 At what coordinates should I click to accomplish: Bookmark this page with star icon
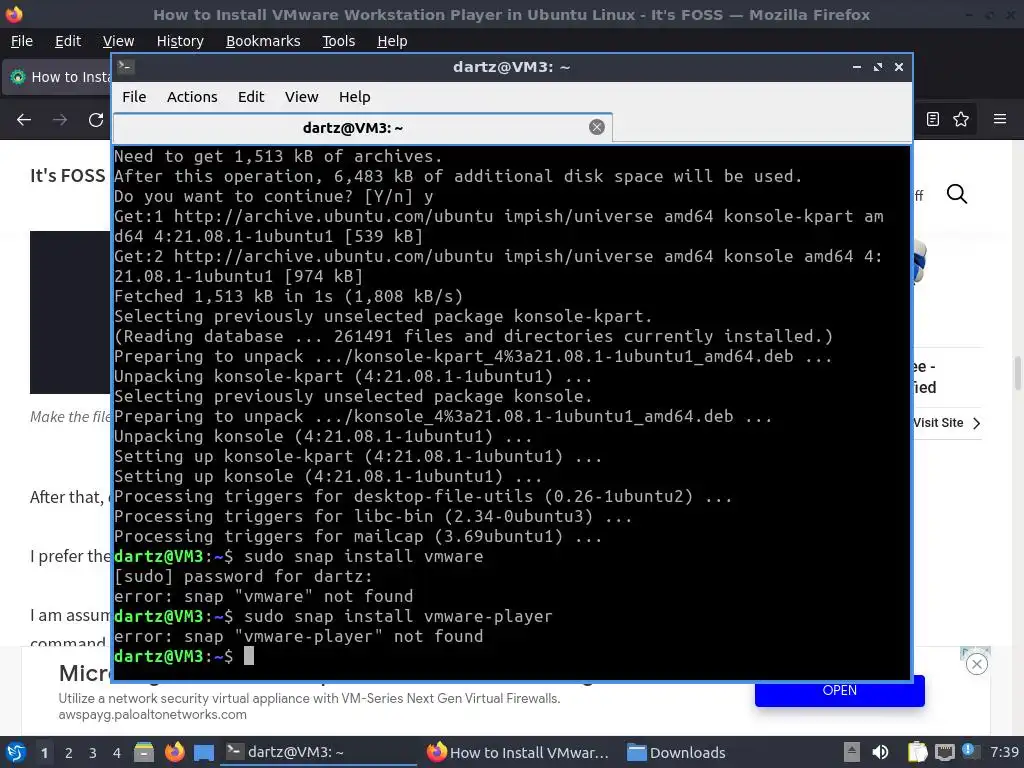[961, 119]
